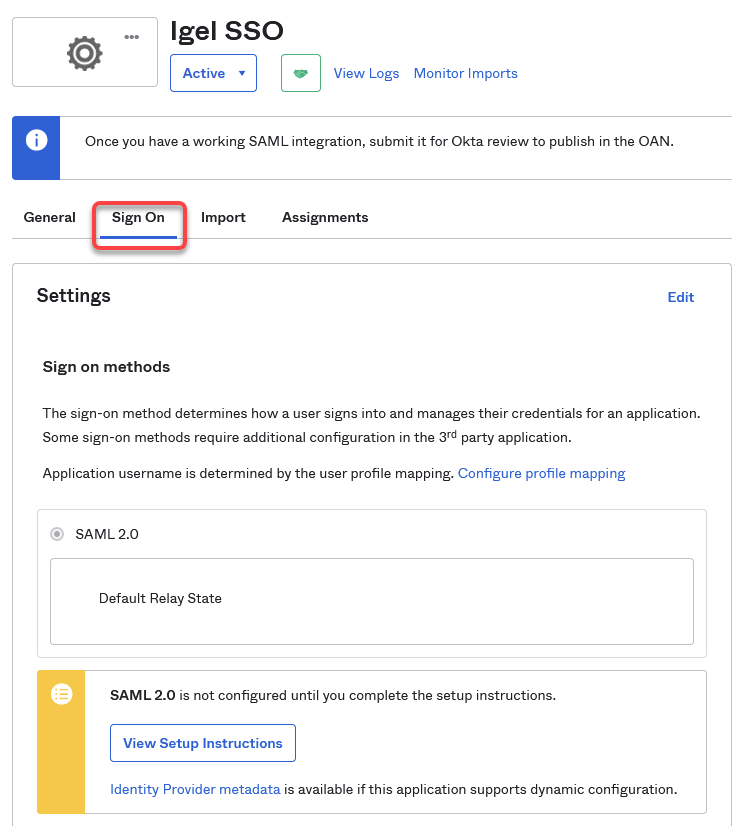Select the SAML 2.0 radio button
This screenshot has width=732, height=826.
pyautogui.click(x=57, y=534)
